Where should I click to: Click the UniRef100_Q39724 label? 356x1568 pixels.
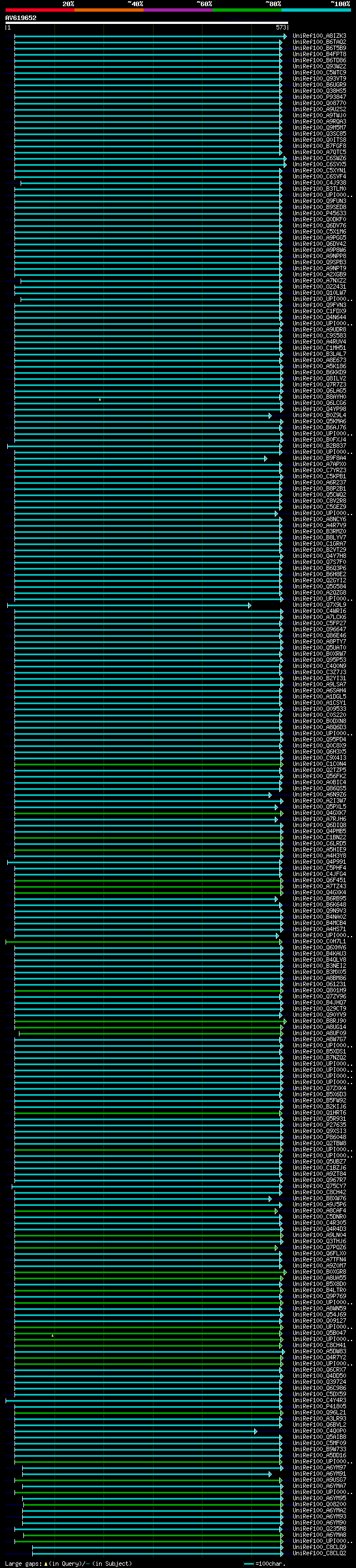click(x=319, y=1381)
